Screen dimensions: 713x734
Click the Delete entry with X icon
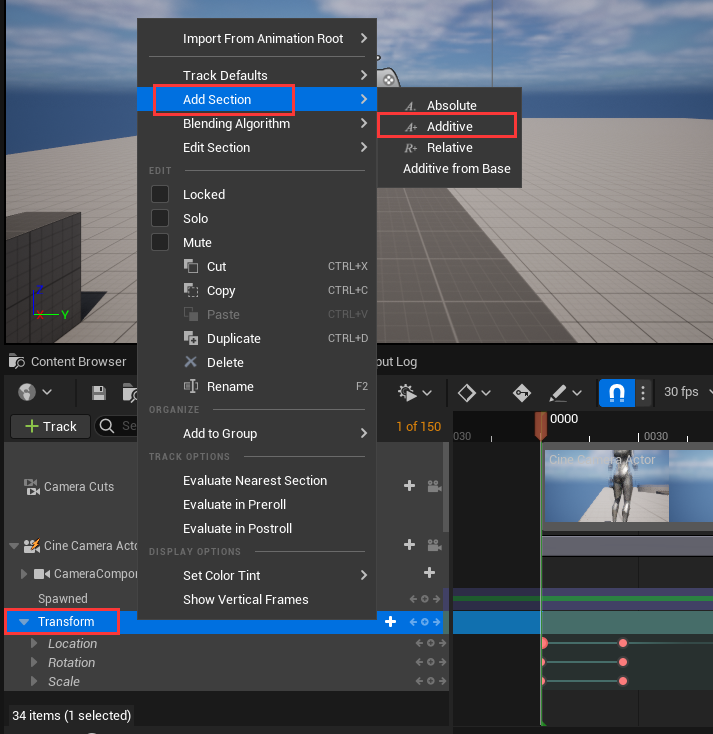225,362
